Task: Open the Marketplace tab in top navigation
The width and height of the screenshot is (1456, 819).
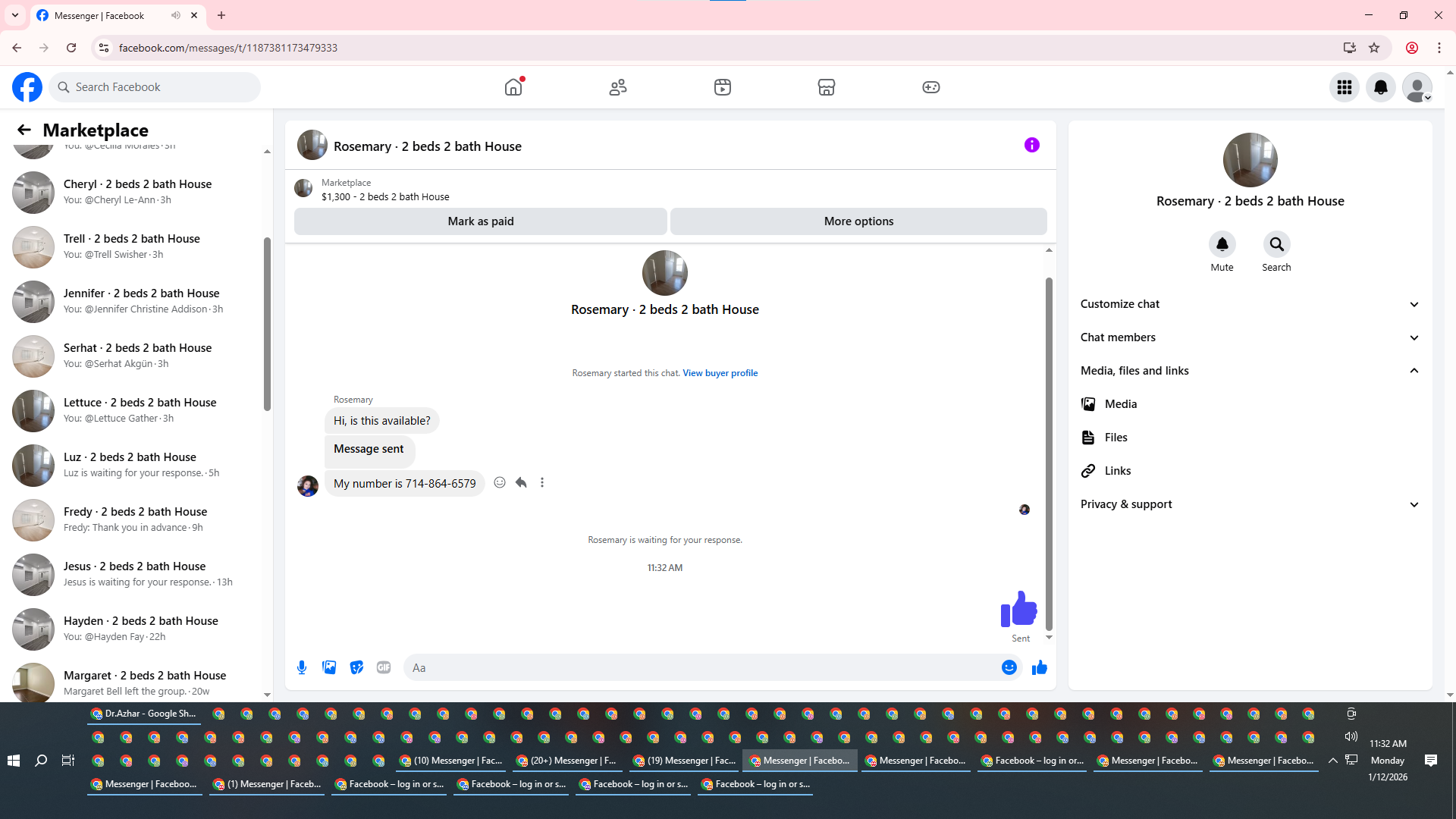Action: coord(826,87)
